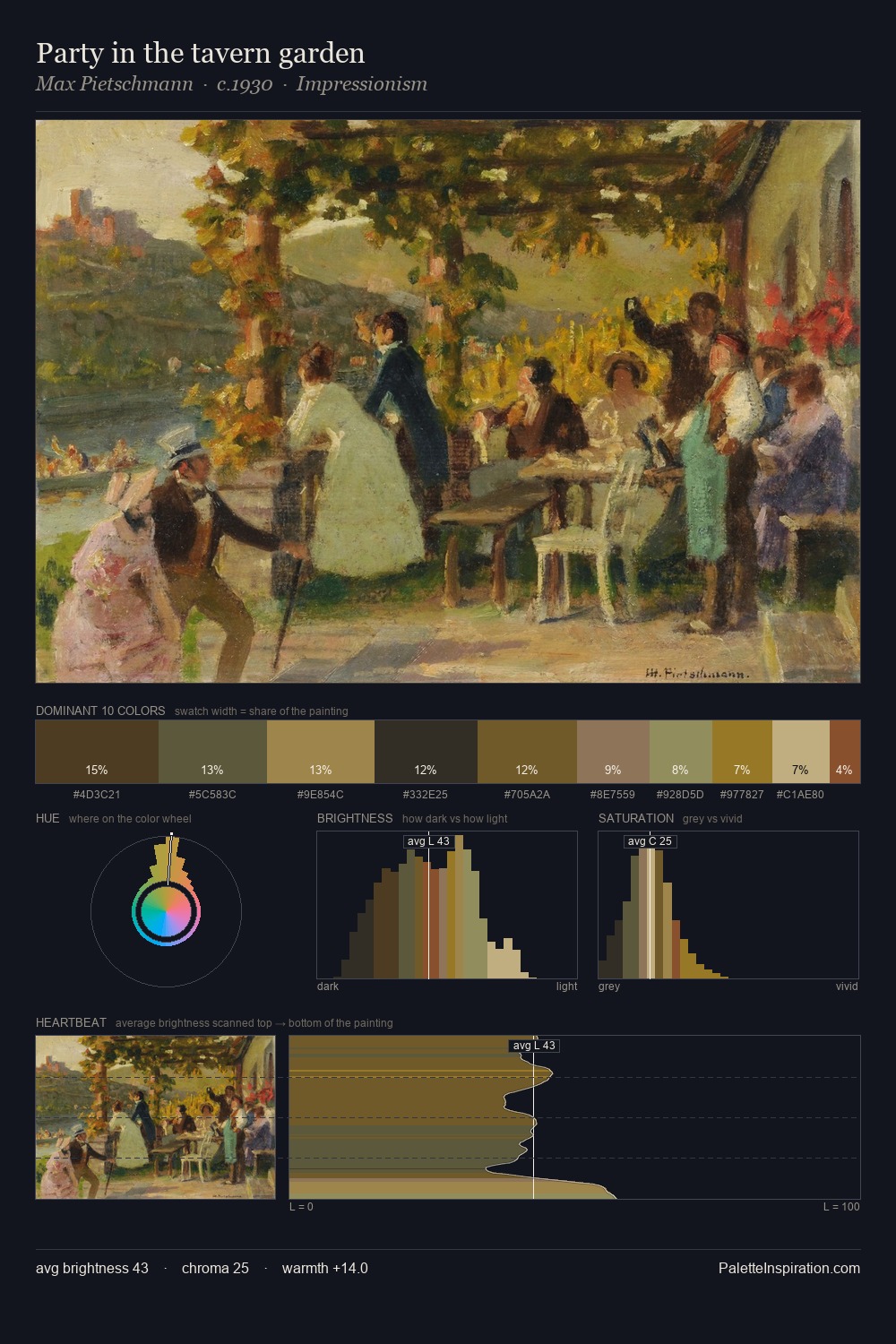Select the swatch above hex #5C583C
896x1344 pixels.
point(212,752)
